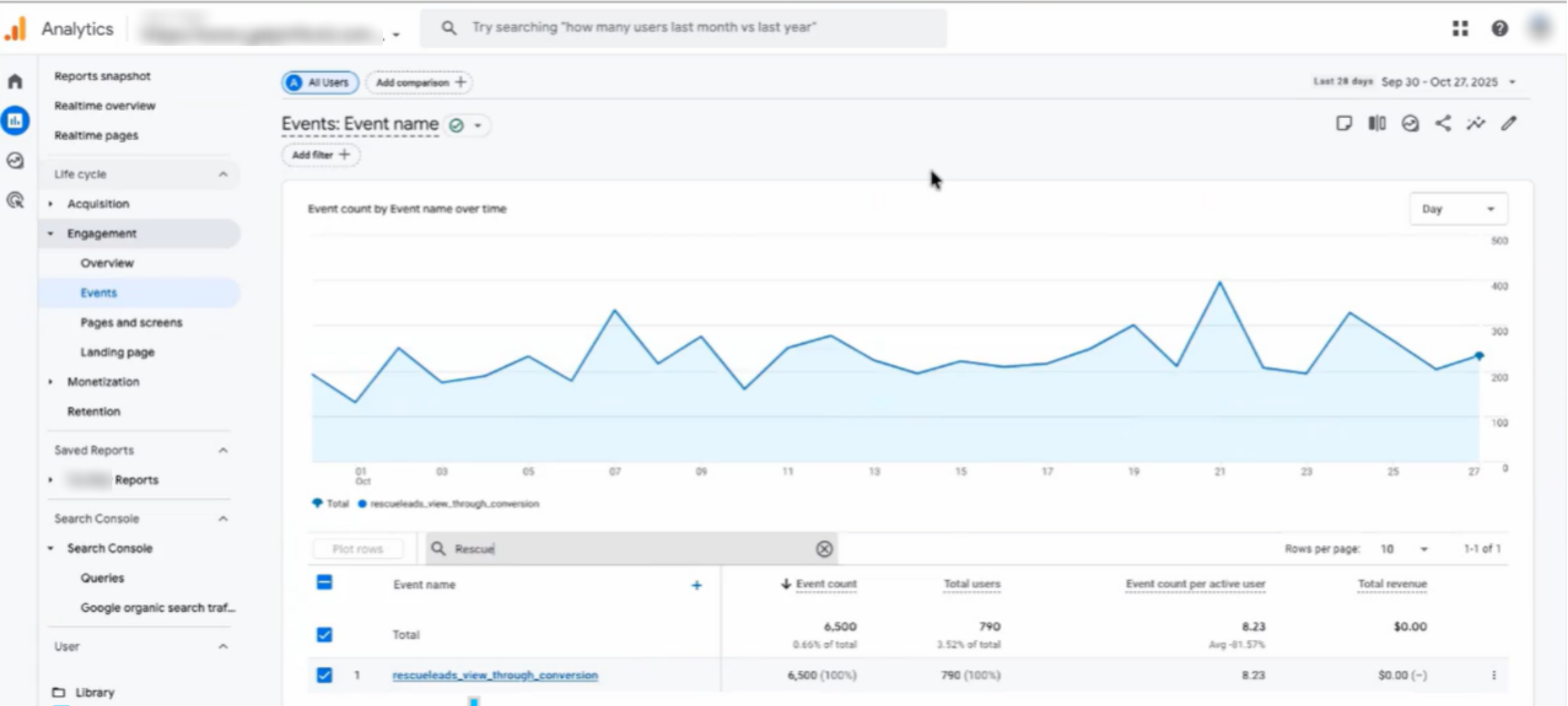
Task: Open the Insights sparkline icon
Action: click(x=1476, y=123)
